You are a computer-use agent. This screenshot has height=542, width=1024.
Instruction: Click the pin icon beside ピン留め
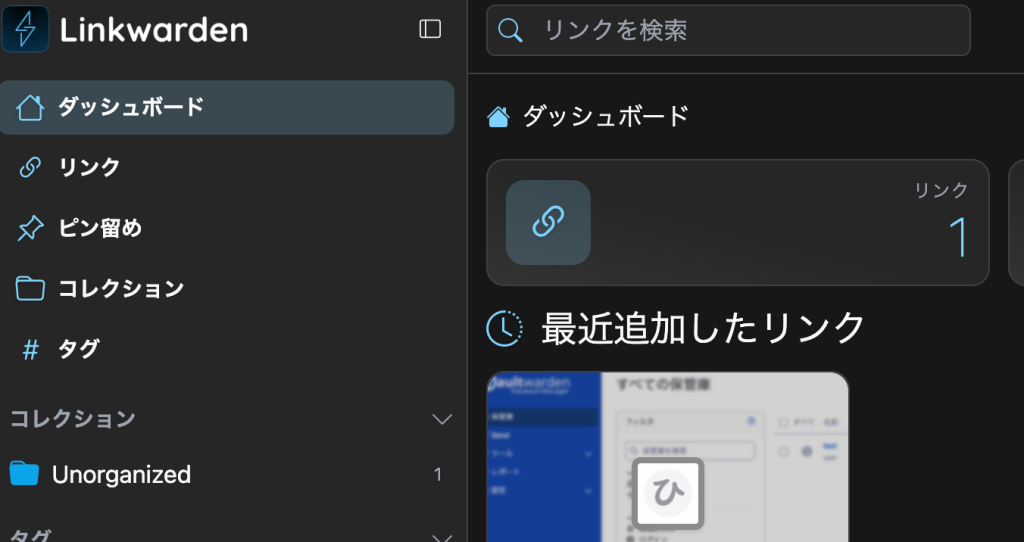pos(30,229)
